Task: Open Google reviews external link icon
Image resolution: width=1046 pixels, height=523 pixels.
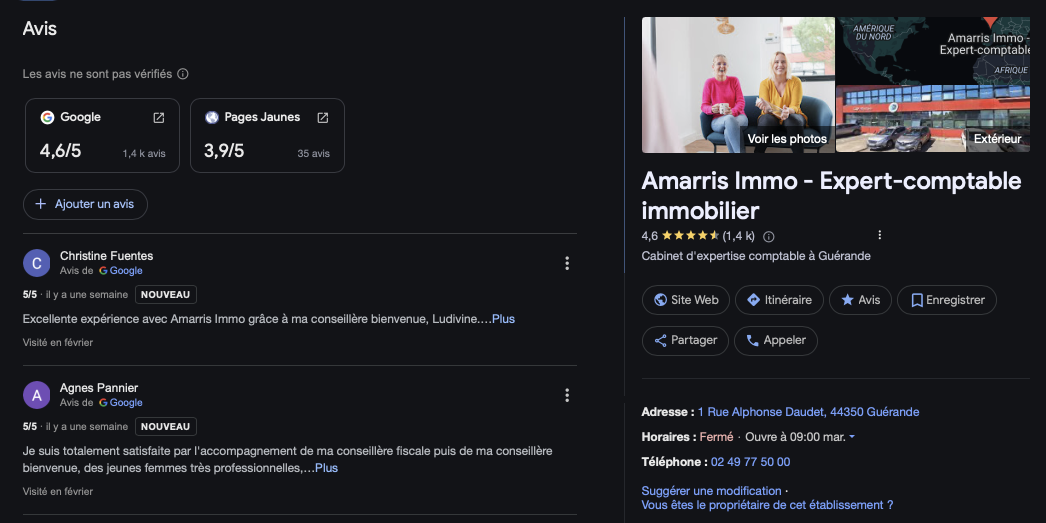Action: click(x=159, y=117)
